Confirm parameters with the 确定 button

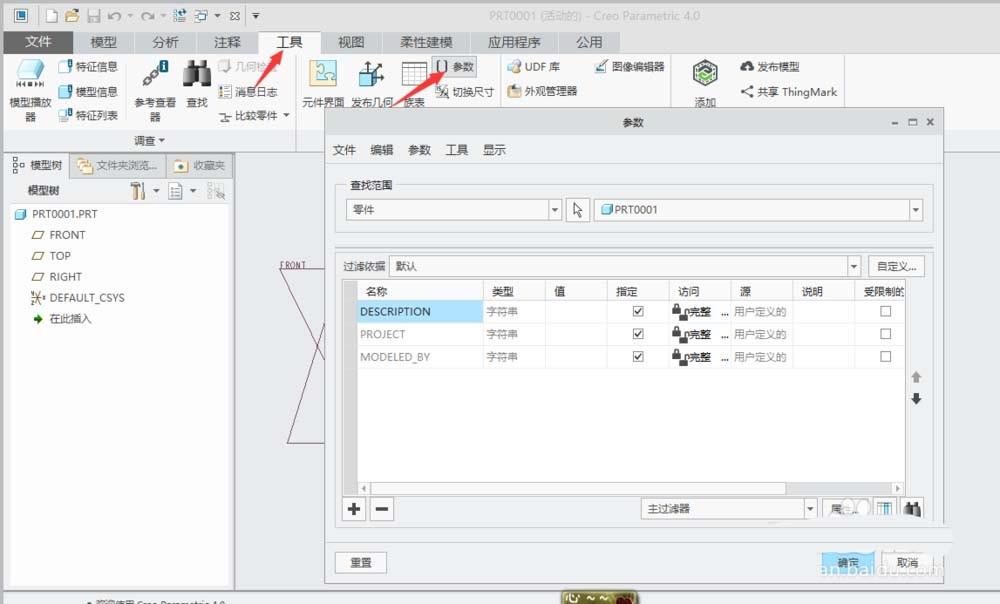[849, 562]
